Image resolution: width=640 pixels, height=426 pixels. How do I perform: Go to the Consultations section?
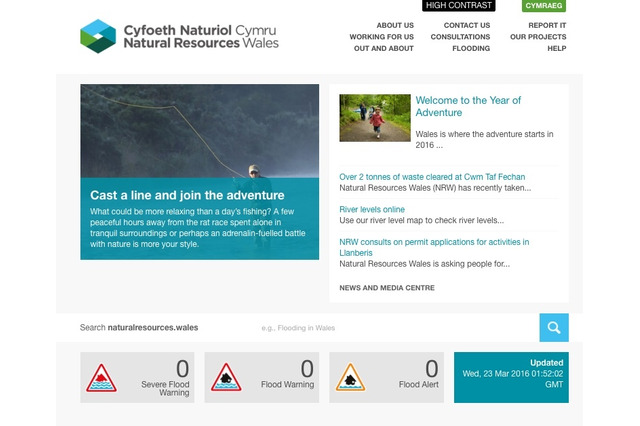click(460, 37)
